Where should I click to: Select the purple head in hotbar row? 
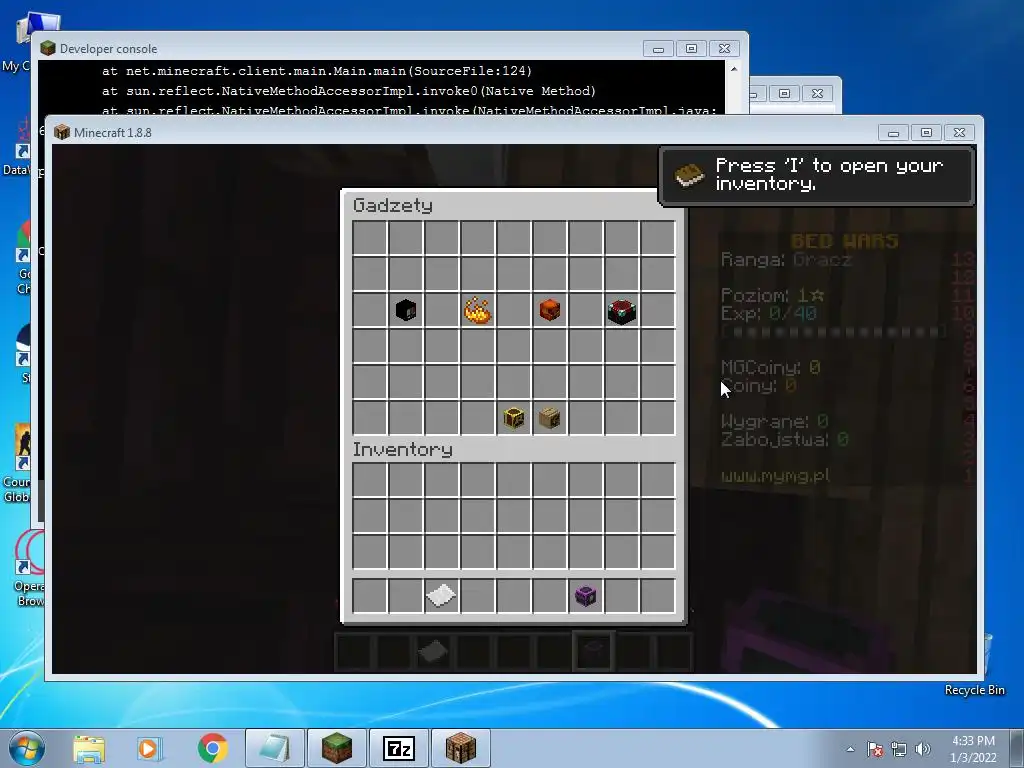click(586, 596)
